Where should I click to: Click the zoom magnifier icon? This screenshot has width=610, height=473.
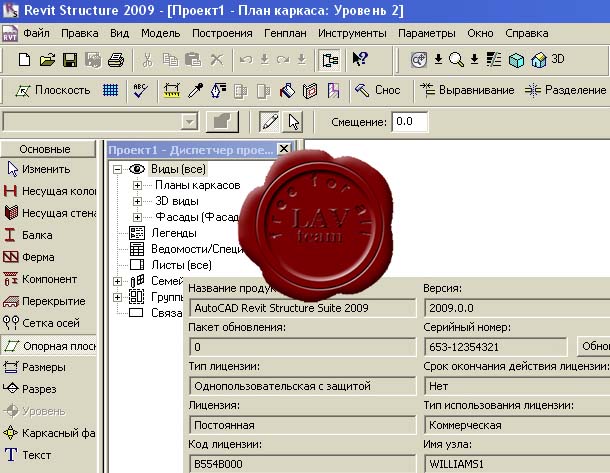click(x=456, y=60)
